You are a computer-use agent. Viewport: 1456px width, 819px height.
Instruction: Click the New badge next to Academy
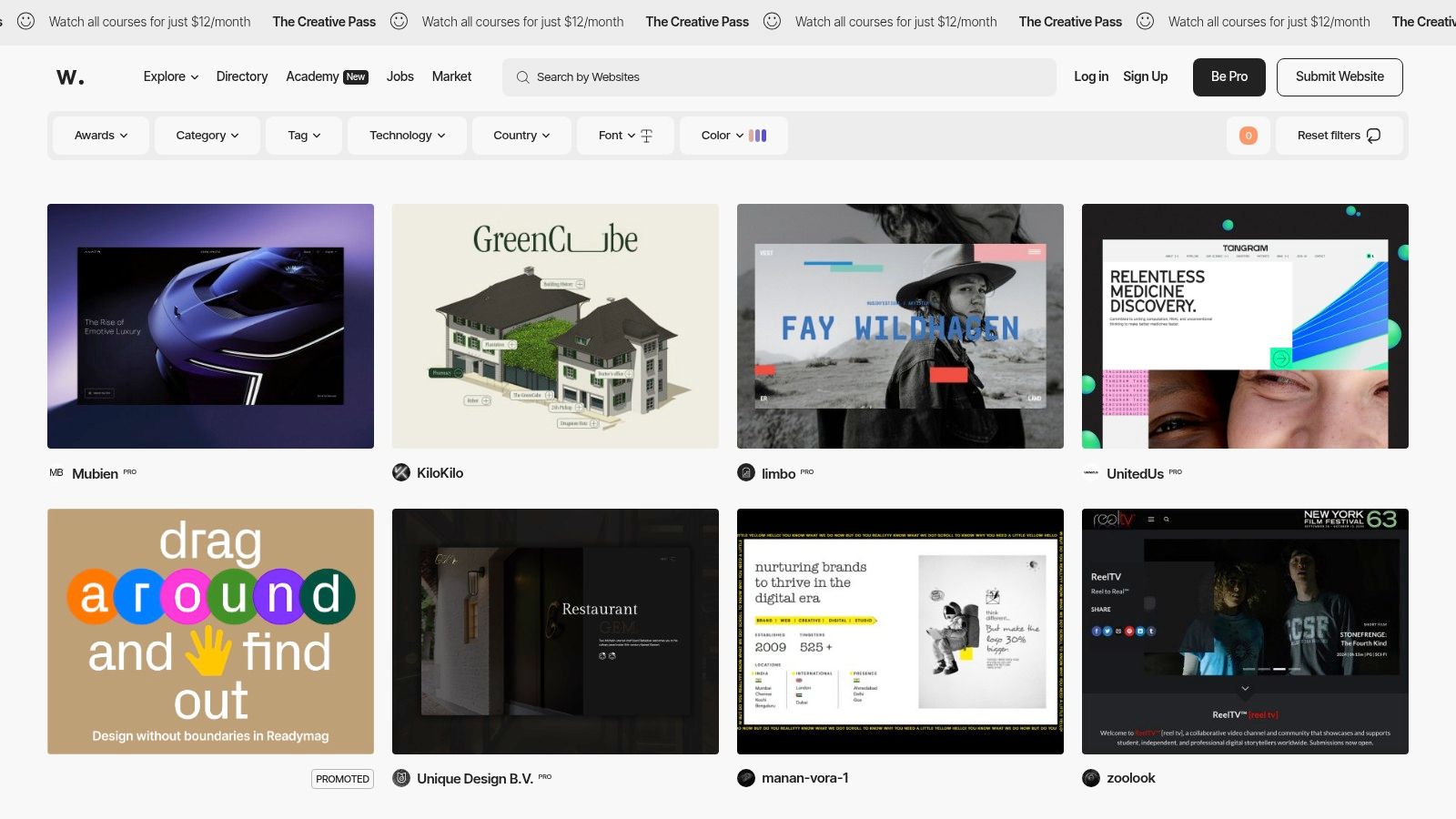[355, 76]
